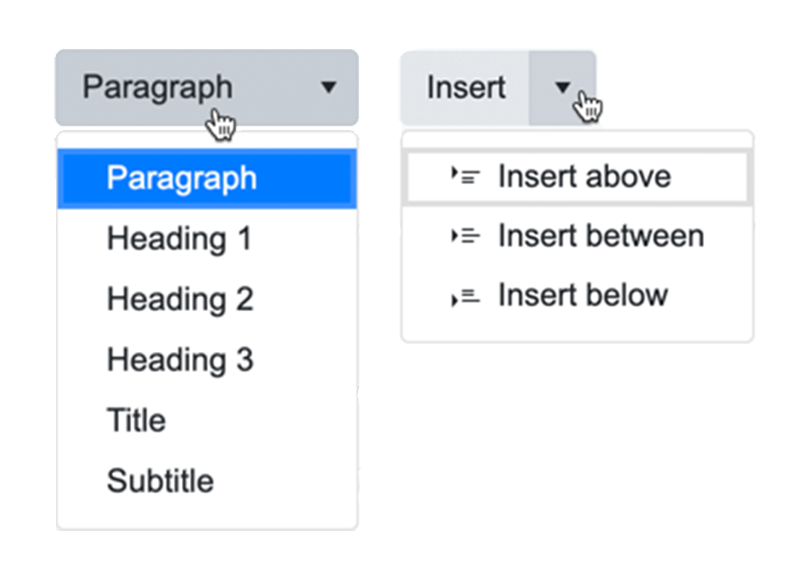Click the blue selected row in the style list
The width and height of the screenshot is (788, 564).
click(x=206, y=179)
